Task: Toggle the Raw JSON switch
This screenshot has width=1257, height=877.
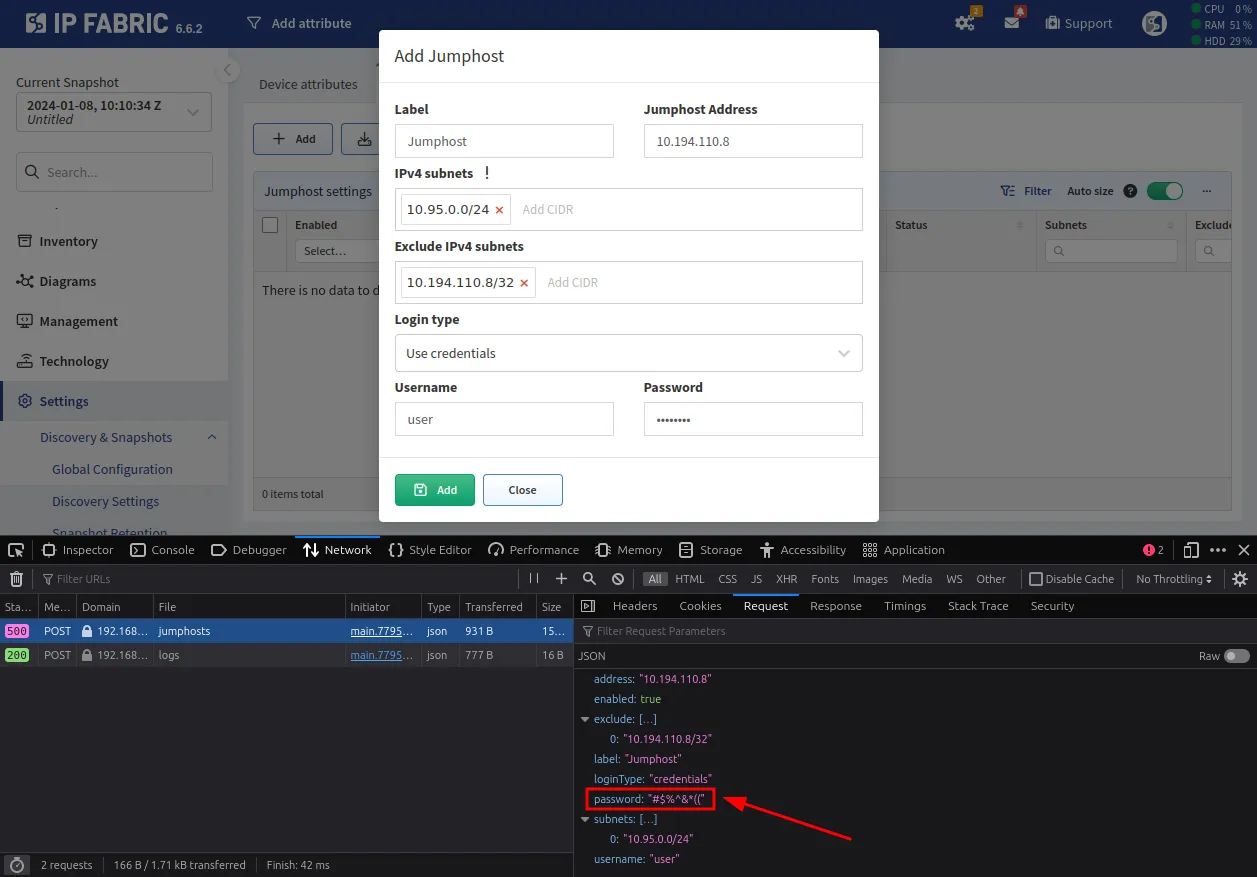Action: coord(1237,656)
